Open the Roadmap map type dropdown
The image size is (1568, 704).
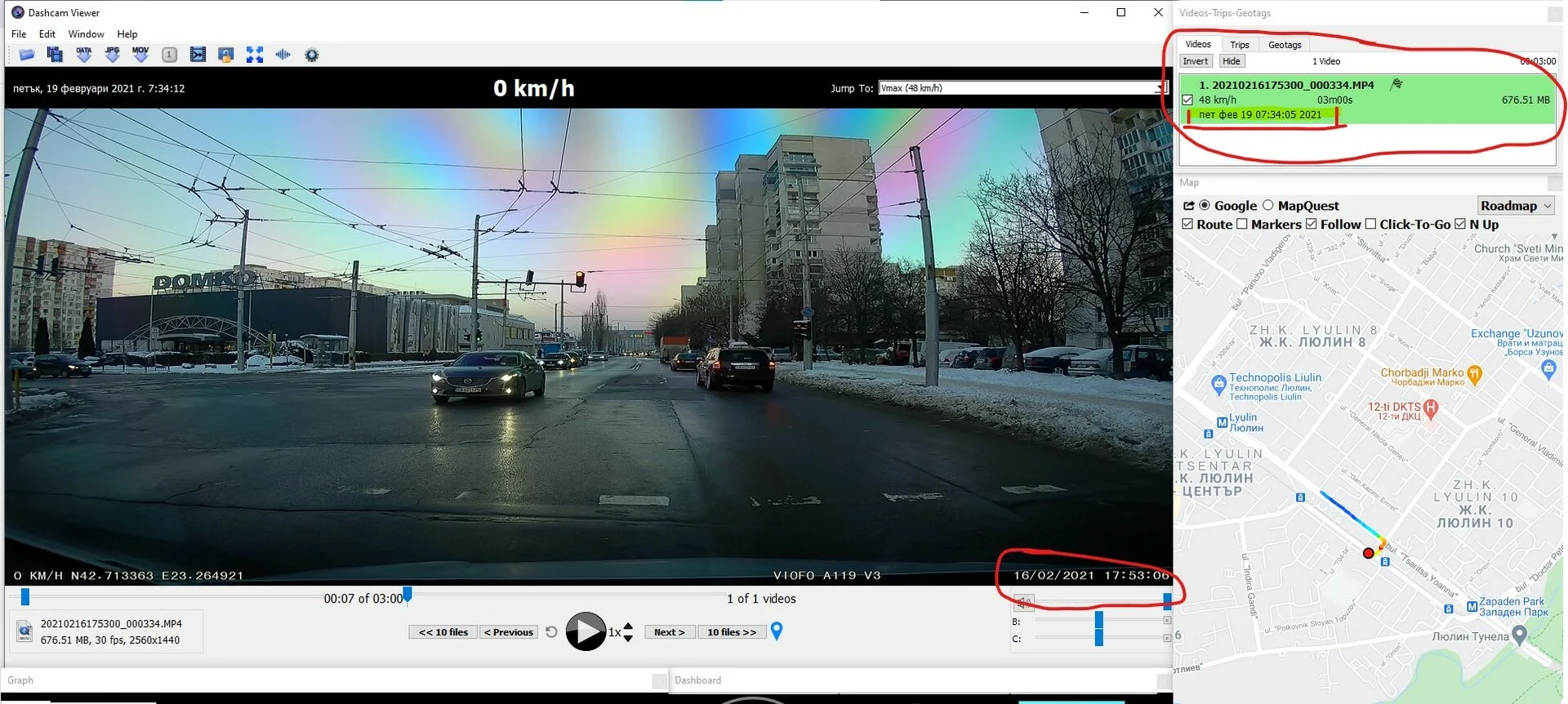pyautogui.click(x=1516, y=206)
